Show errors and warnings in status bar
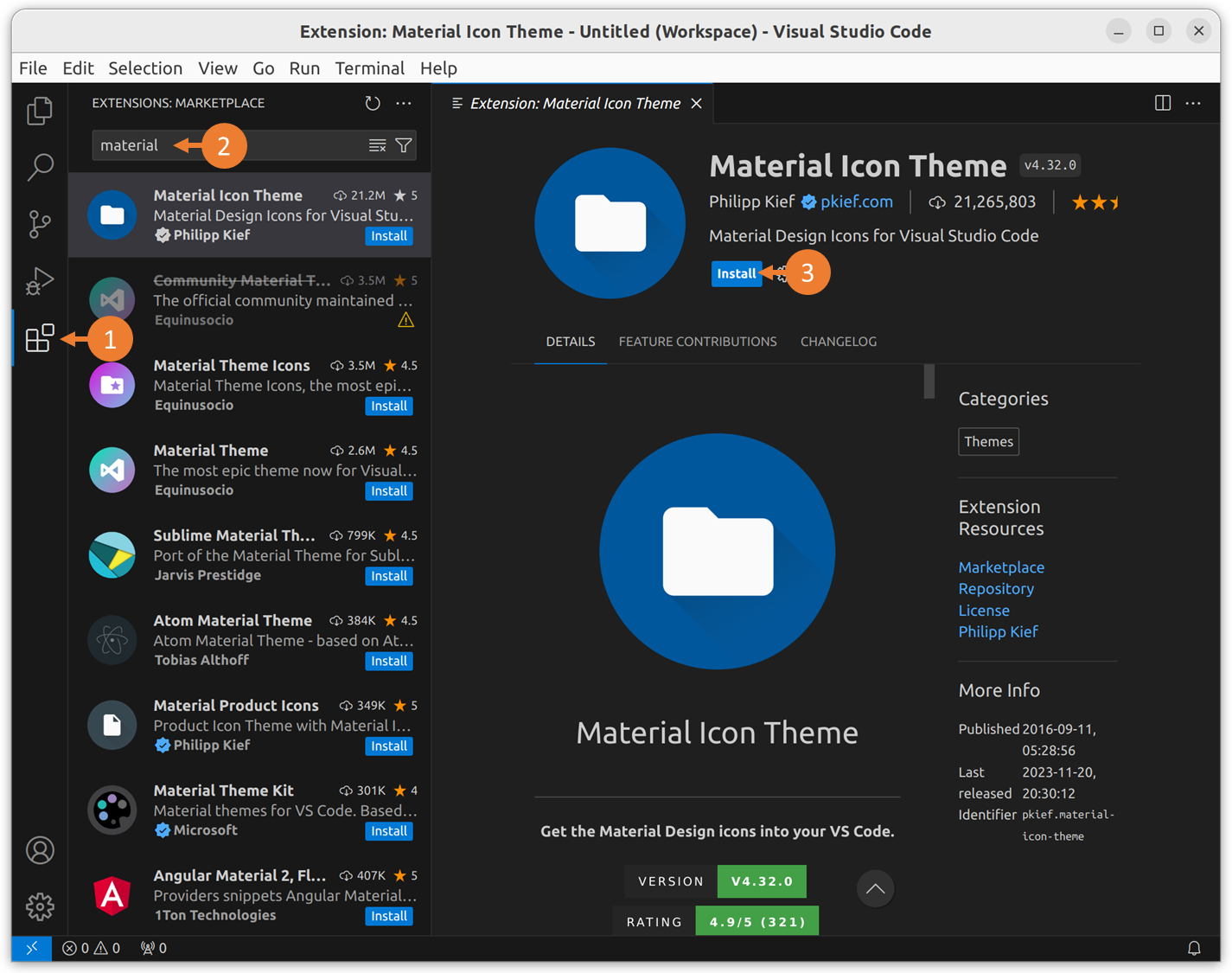The image size is (1232, 973). pyautogui.click(x=92, y=948)
